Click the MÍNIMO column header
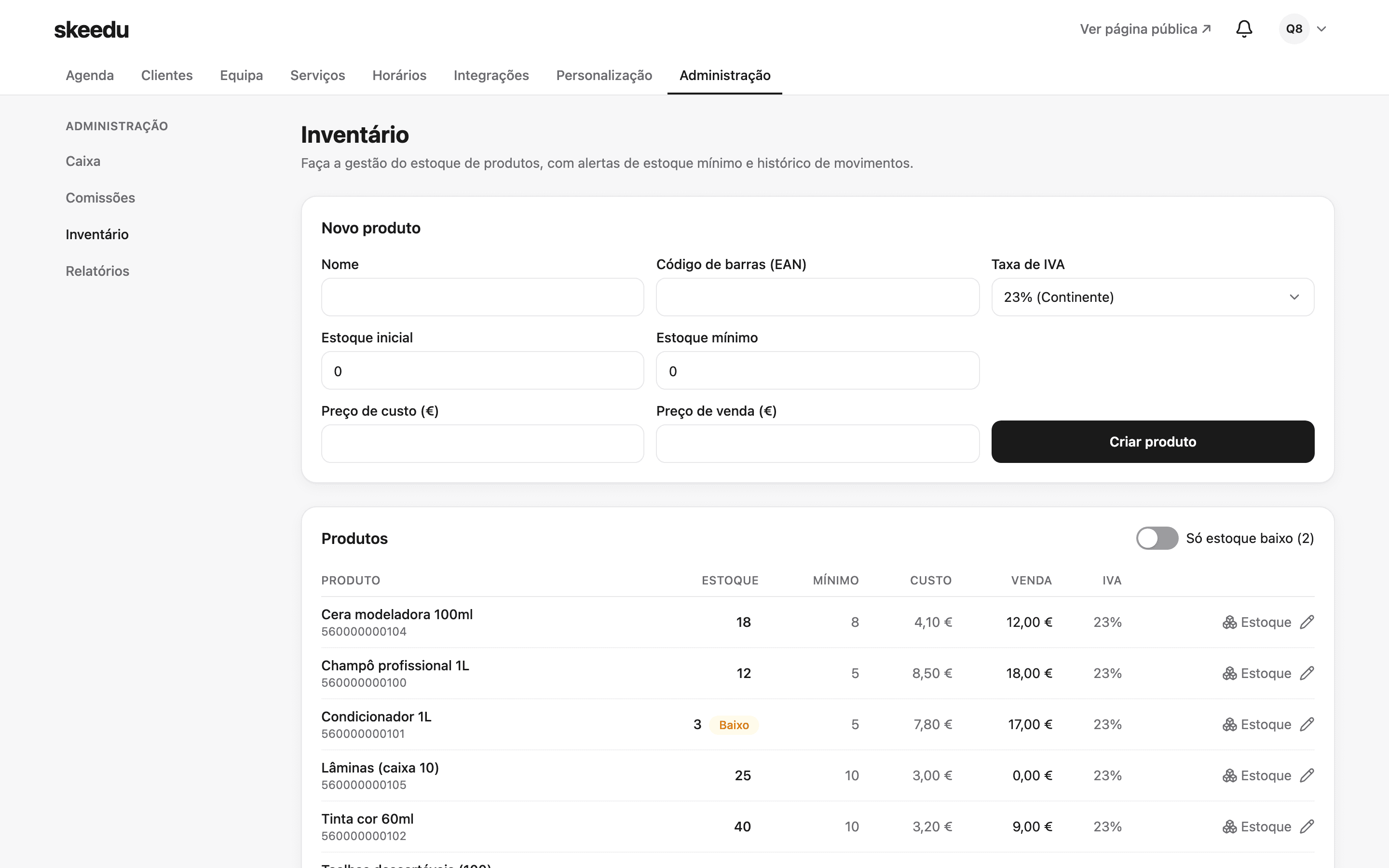The height and width of the screenshot is (868, 1389). [836, 581]
